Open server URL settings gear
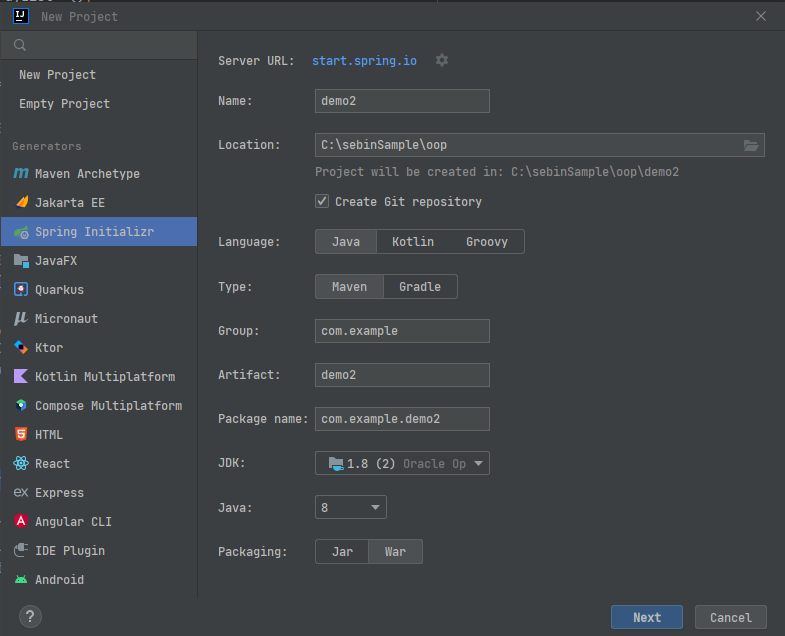The height and width of the screenshot is (636, 785). tap(442, 60)
